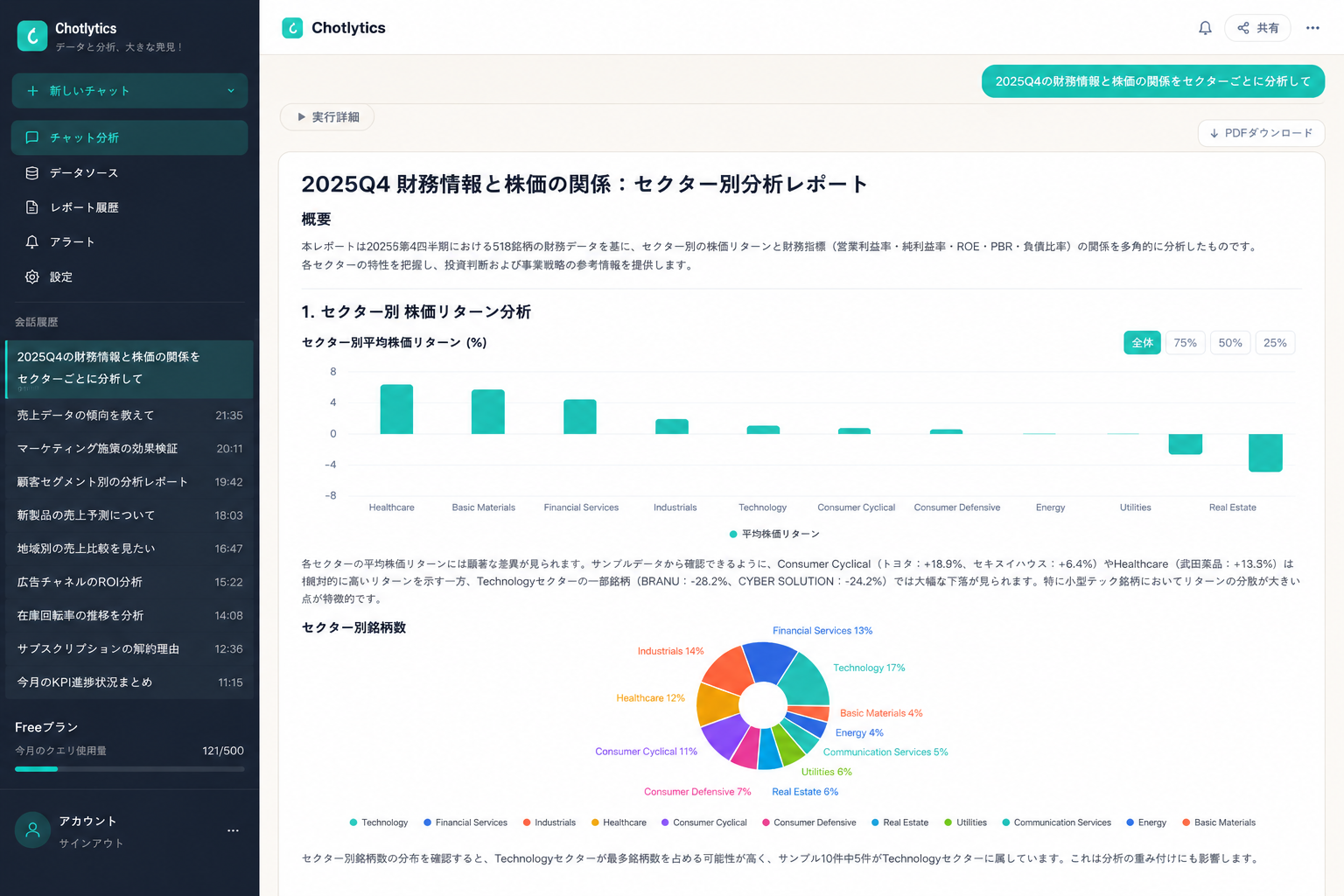Toggle the Utilities pie legend item
The height and width of the screenshot is (896, 1344).
click(965, 822)
